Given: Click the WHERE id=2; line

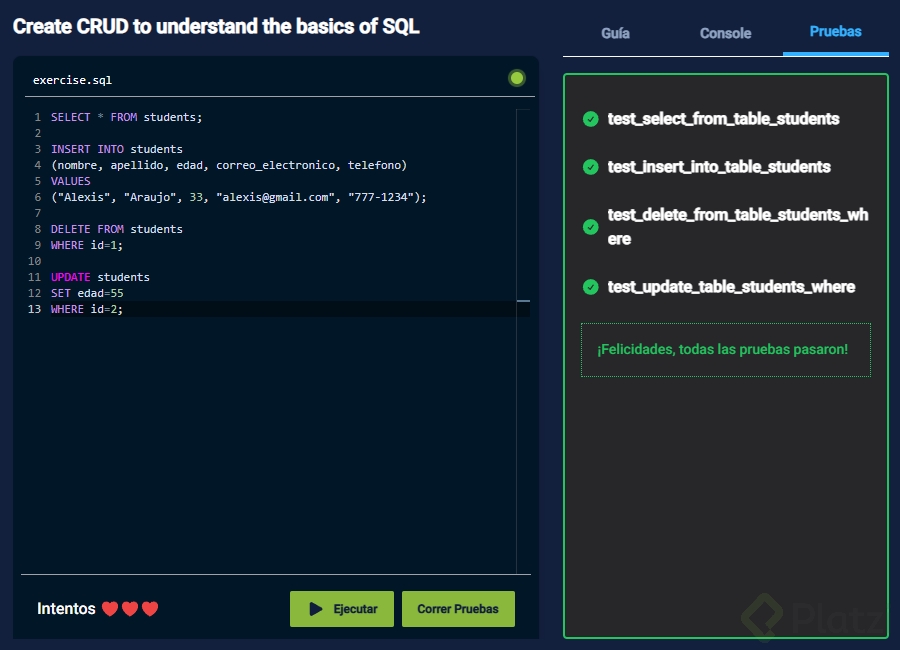Looking at the screenshot, I should (x=87, y=309).
